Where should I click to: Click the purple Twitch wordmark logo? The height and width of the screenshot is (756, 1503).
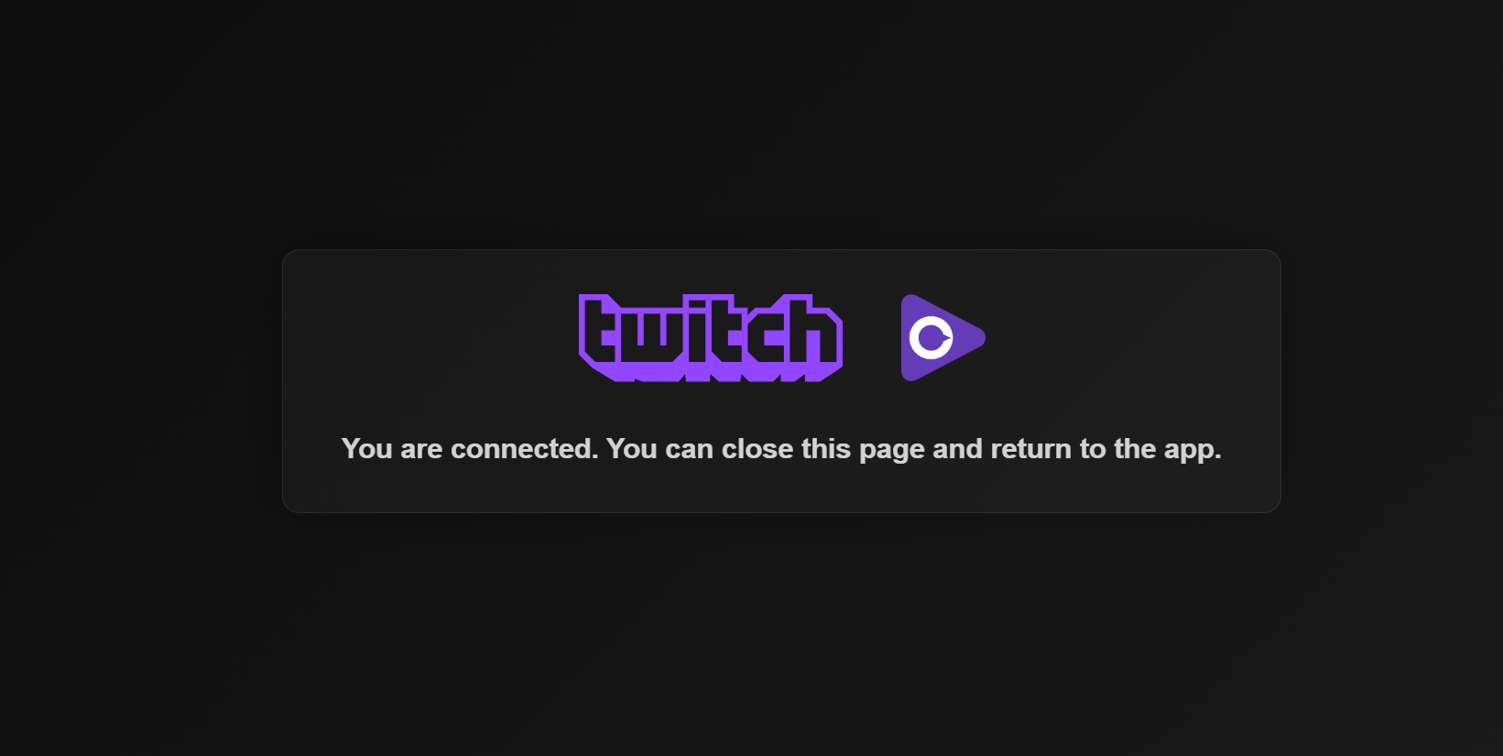(711, 338)
